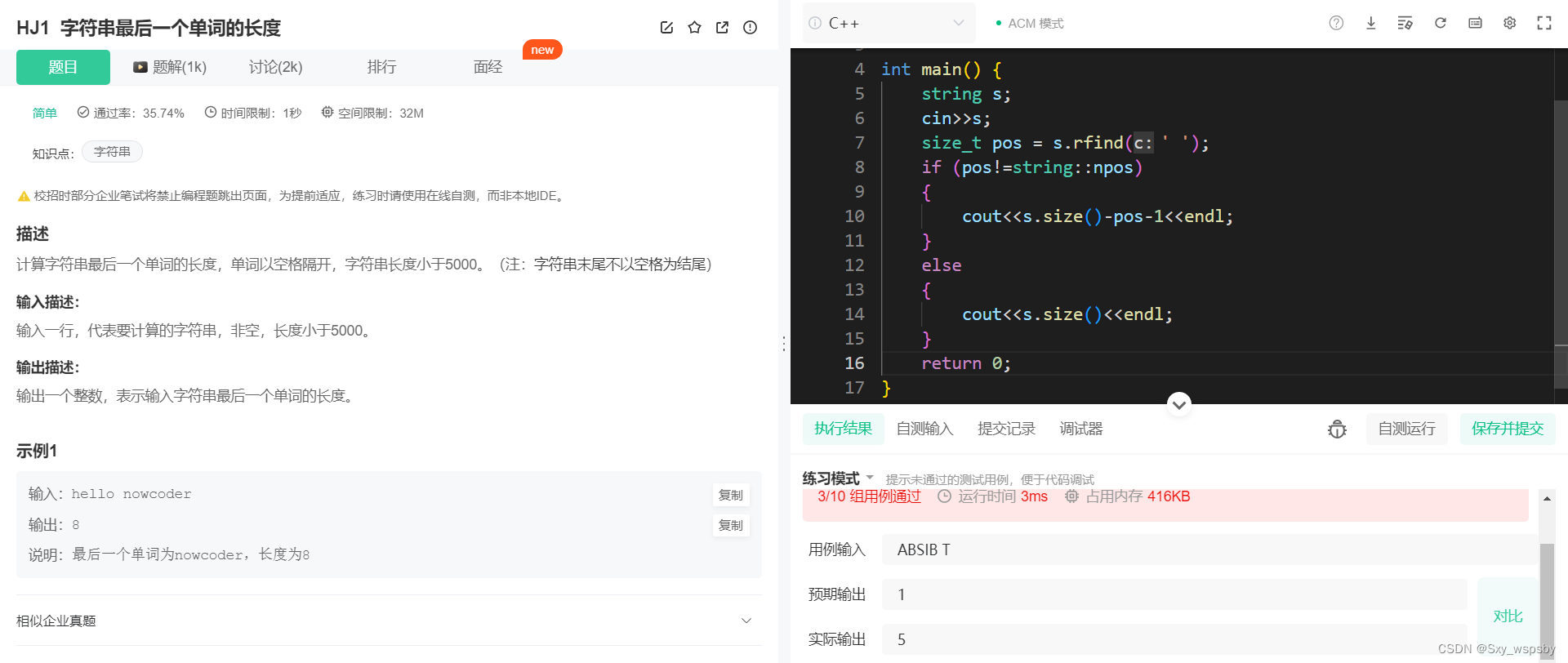Click the download code icon

pyautogui.click(x=1371, y=23)
